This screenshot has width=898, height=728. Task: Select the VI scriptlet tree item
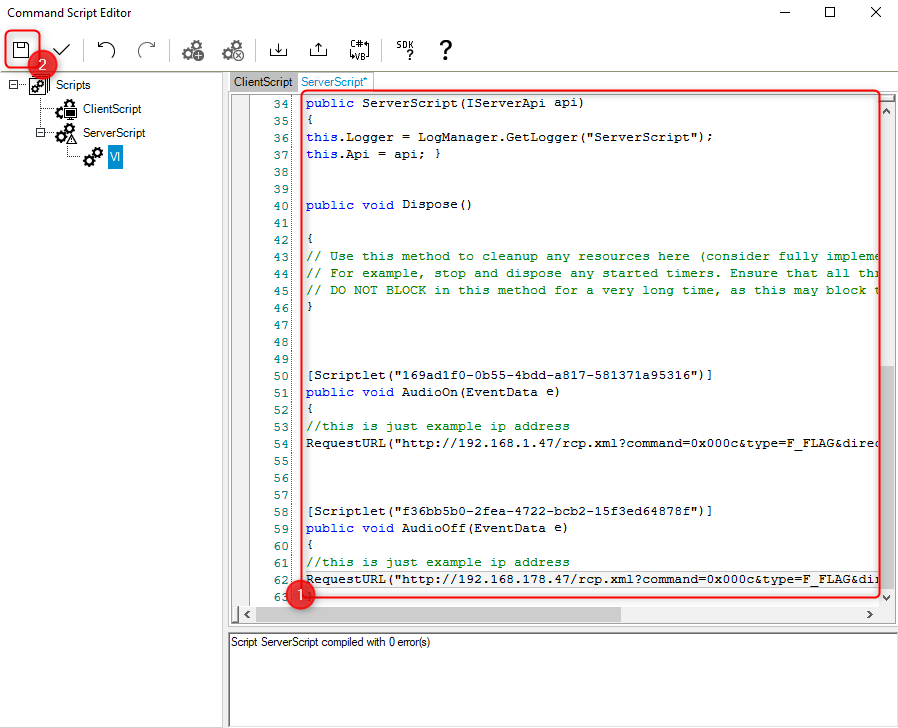[115, 157]
